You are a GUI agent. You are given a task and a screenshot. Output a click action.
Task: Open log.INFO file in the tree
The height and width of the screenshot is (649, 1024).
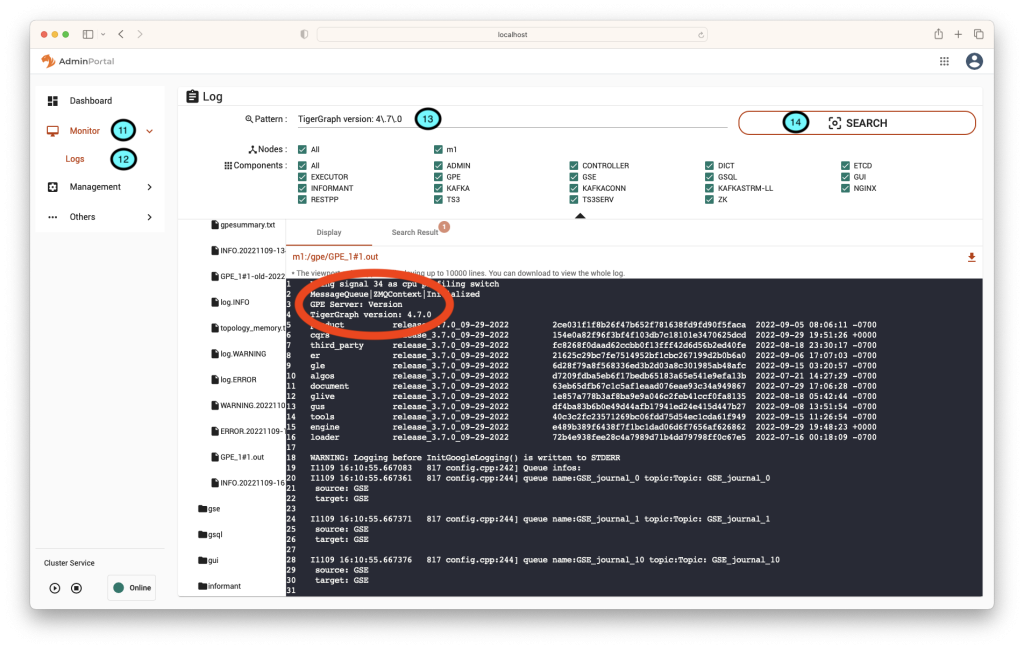pos(231,302)
